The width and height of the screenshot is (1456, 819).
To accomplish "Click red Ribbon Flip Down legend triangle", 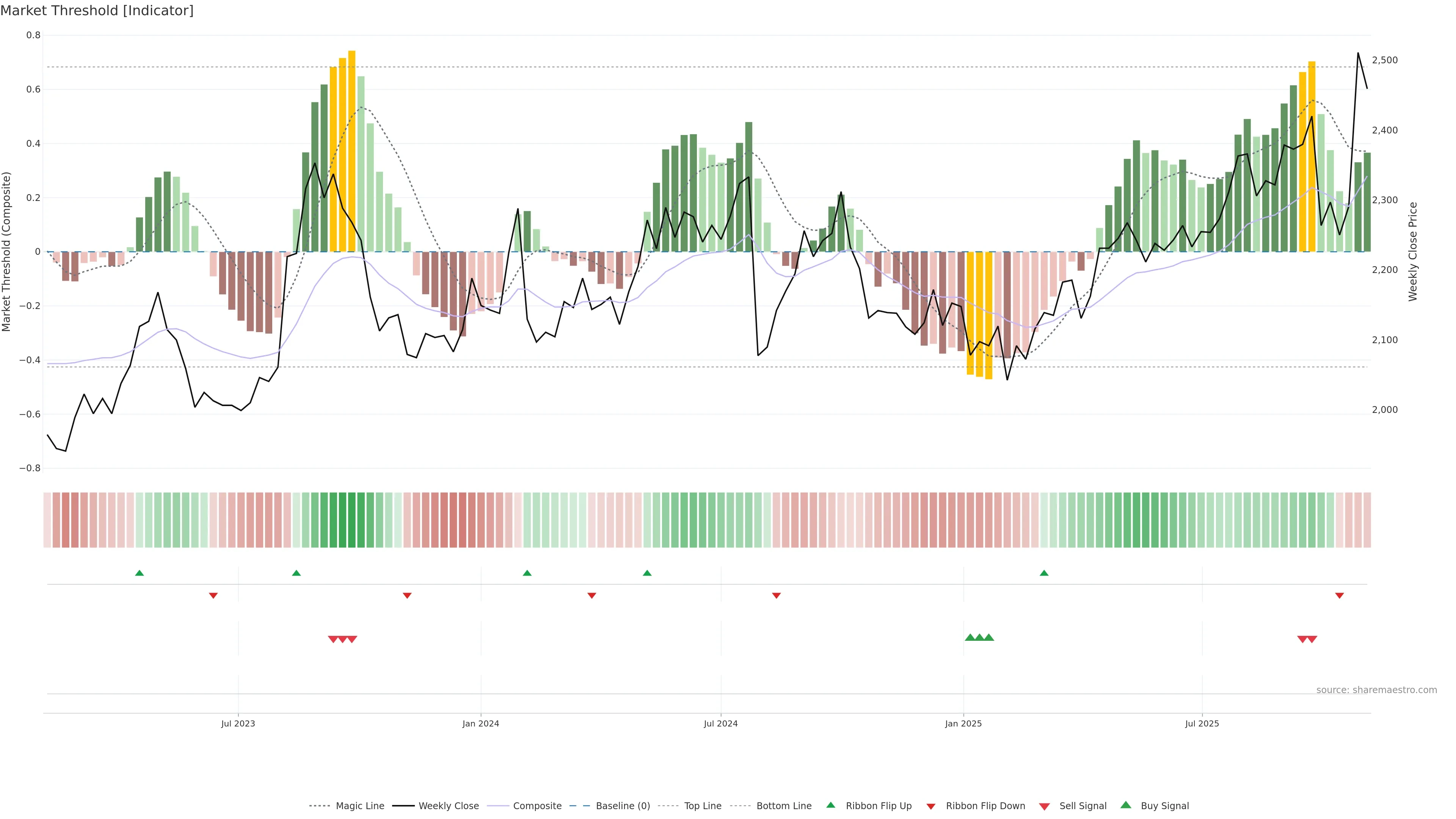I will [931, 806].
